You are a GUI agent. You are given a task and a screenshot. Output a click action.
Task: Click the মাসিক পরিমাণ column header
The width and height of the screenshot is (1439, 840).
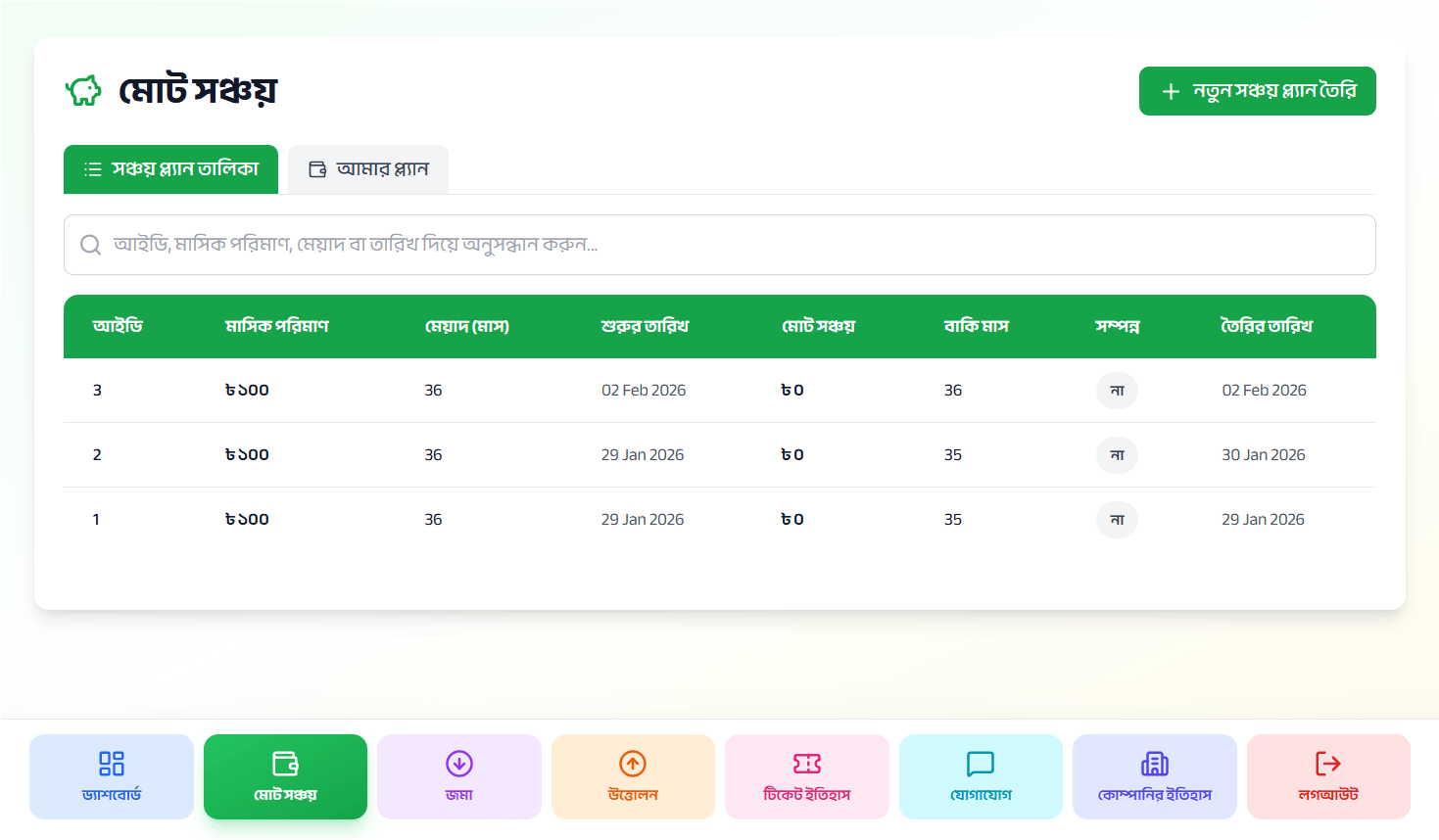point(276,326)
